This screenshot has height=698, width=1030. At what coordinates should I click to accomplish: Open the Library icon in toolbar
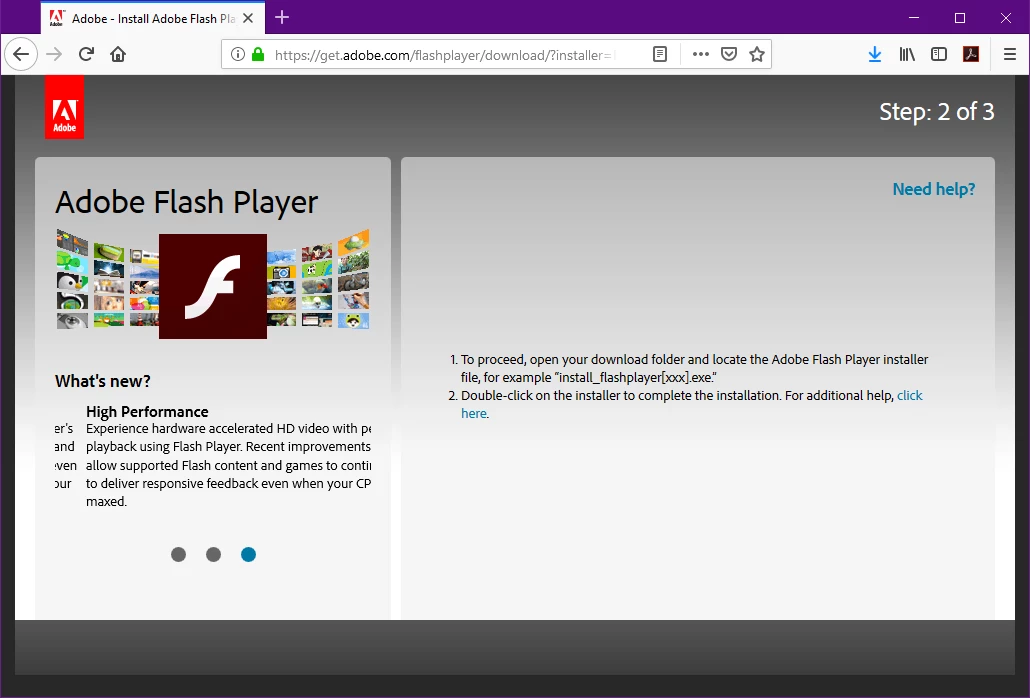(907, 54)
